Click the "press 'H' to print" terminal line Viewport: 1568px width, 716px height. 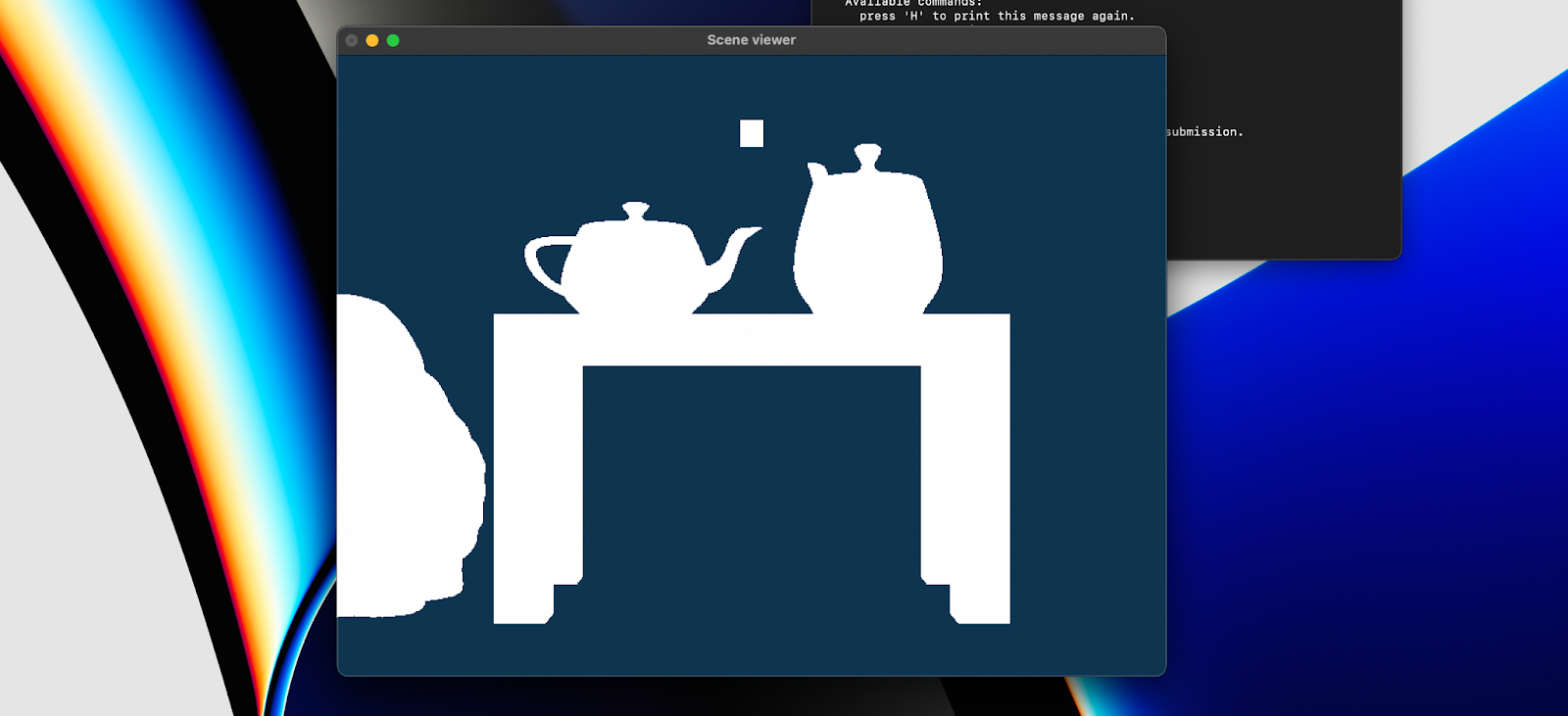pos(997,16)
